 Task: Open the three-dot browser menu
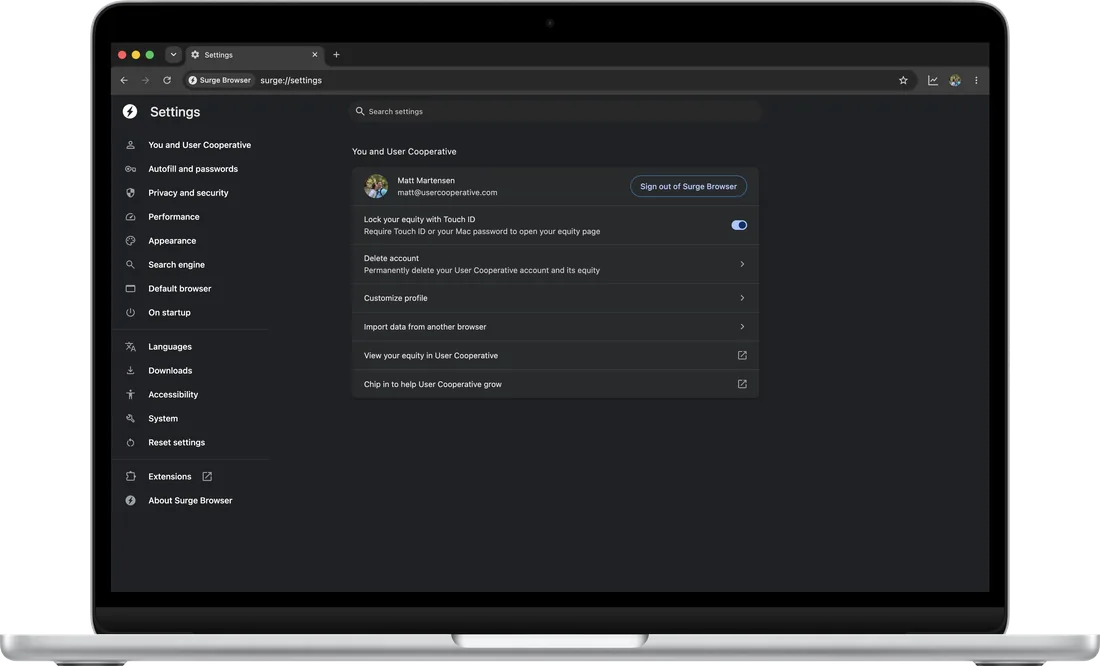click(x=976, y=81)
